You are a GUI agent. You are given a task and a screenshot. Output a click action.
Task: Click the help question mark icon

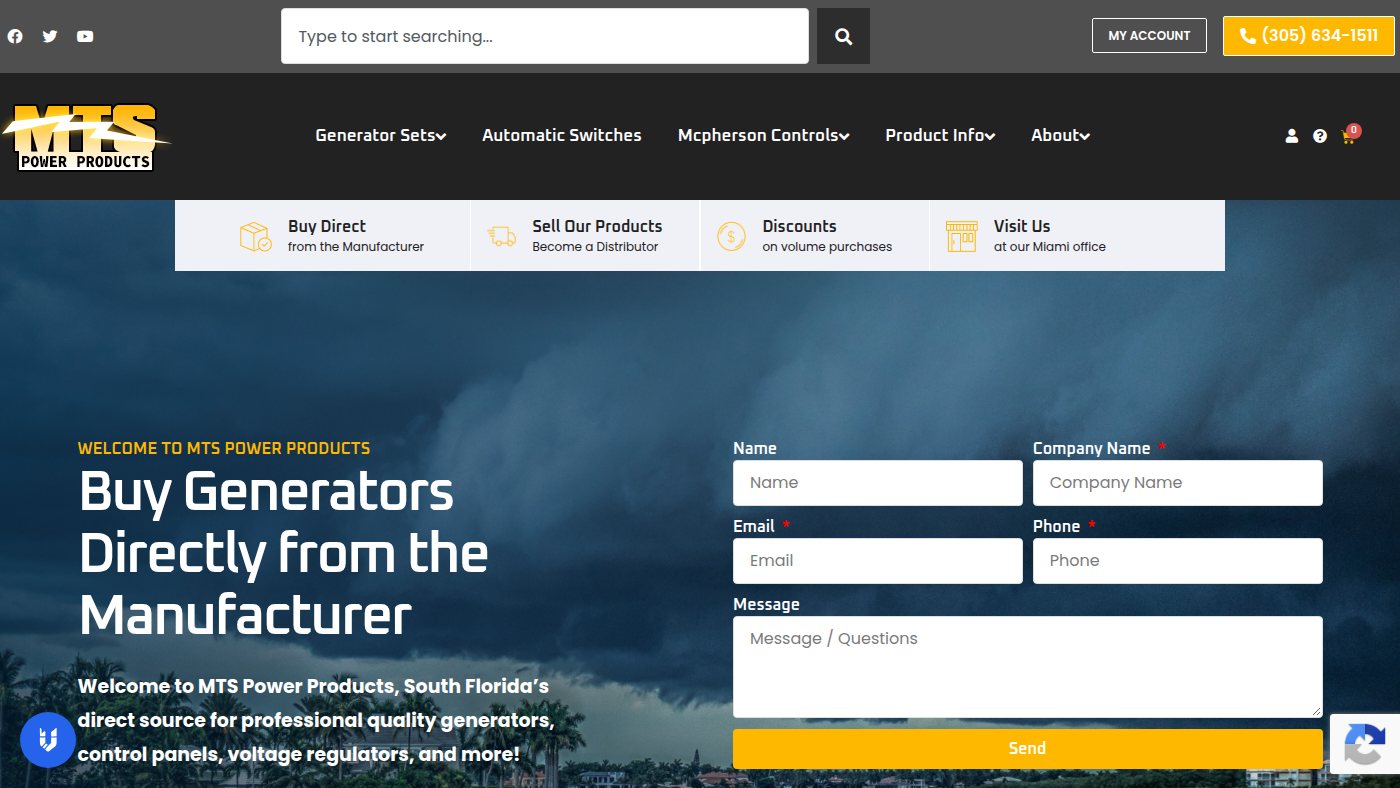(1320, 136)
